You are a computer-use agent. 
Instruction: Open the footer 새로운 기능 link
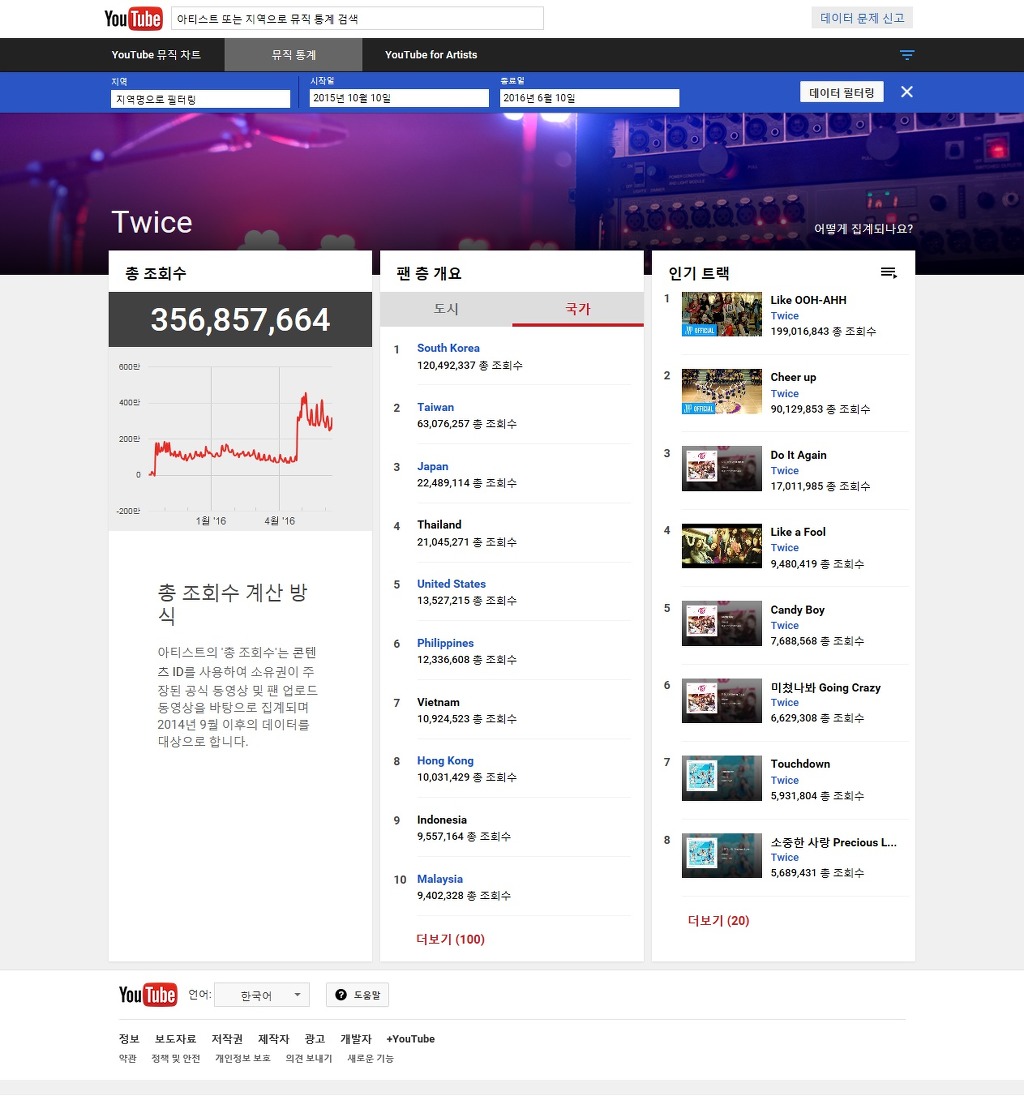(x=370, y=1058)
